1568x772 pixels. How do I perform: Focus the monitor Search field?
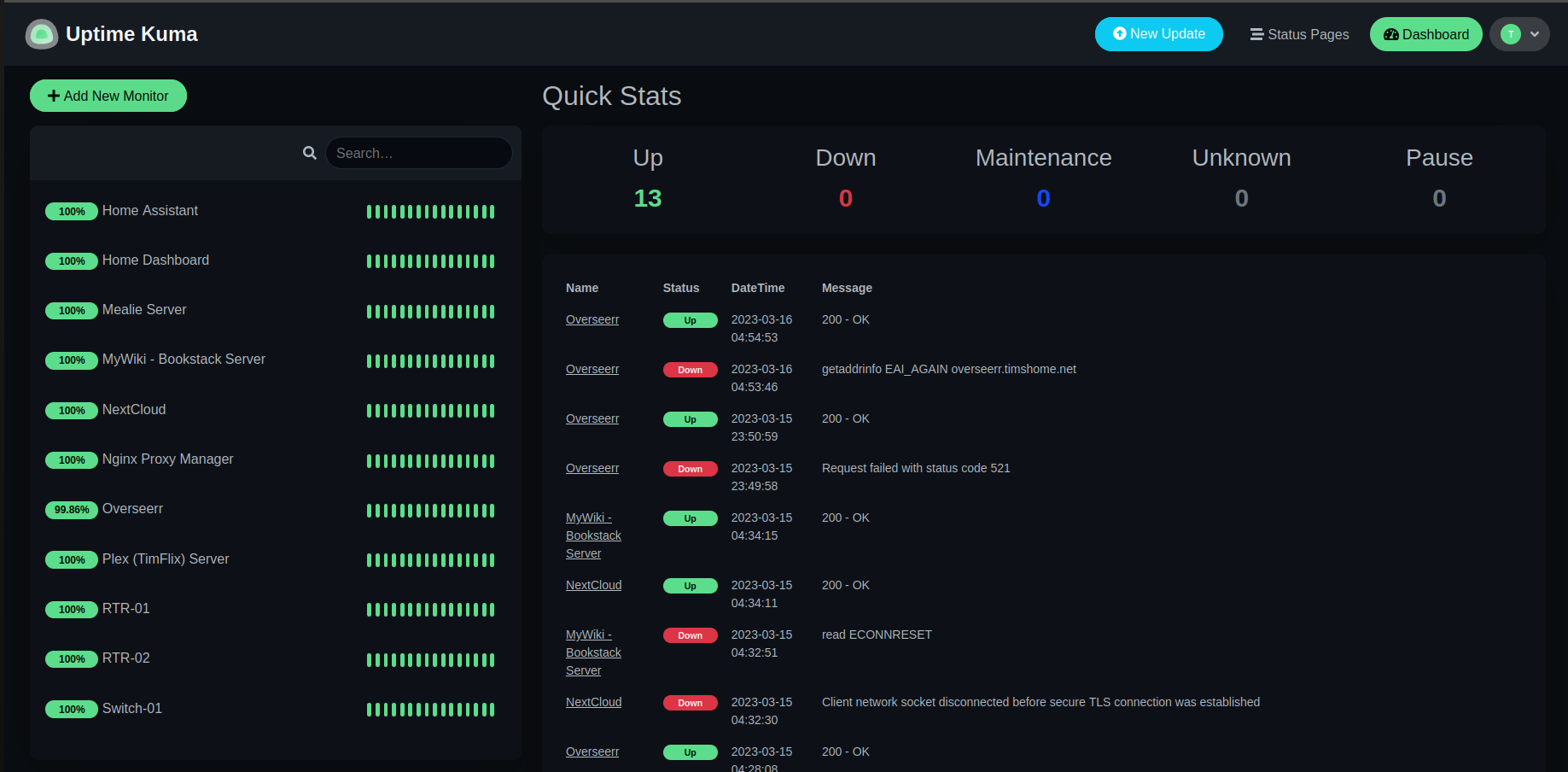point(418,153)
